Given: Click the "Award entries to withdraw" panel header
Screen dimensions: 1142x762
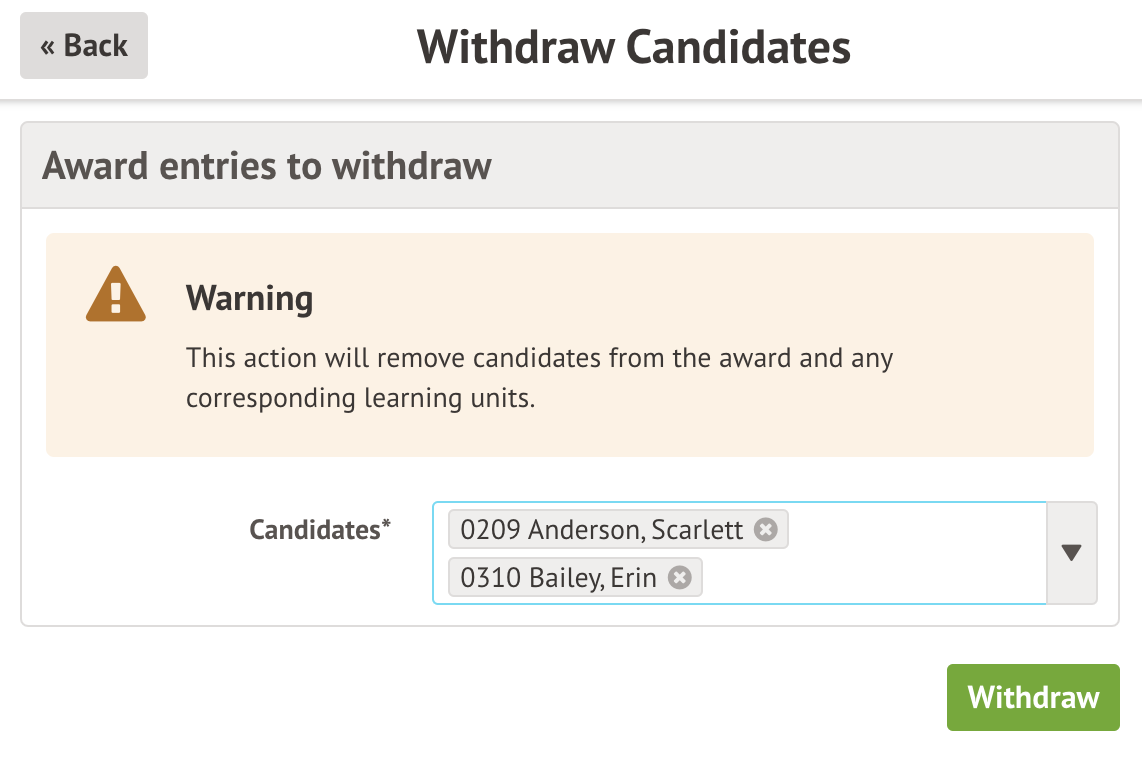Looking at the screenshot, I should click(267, 166).
